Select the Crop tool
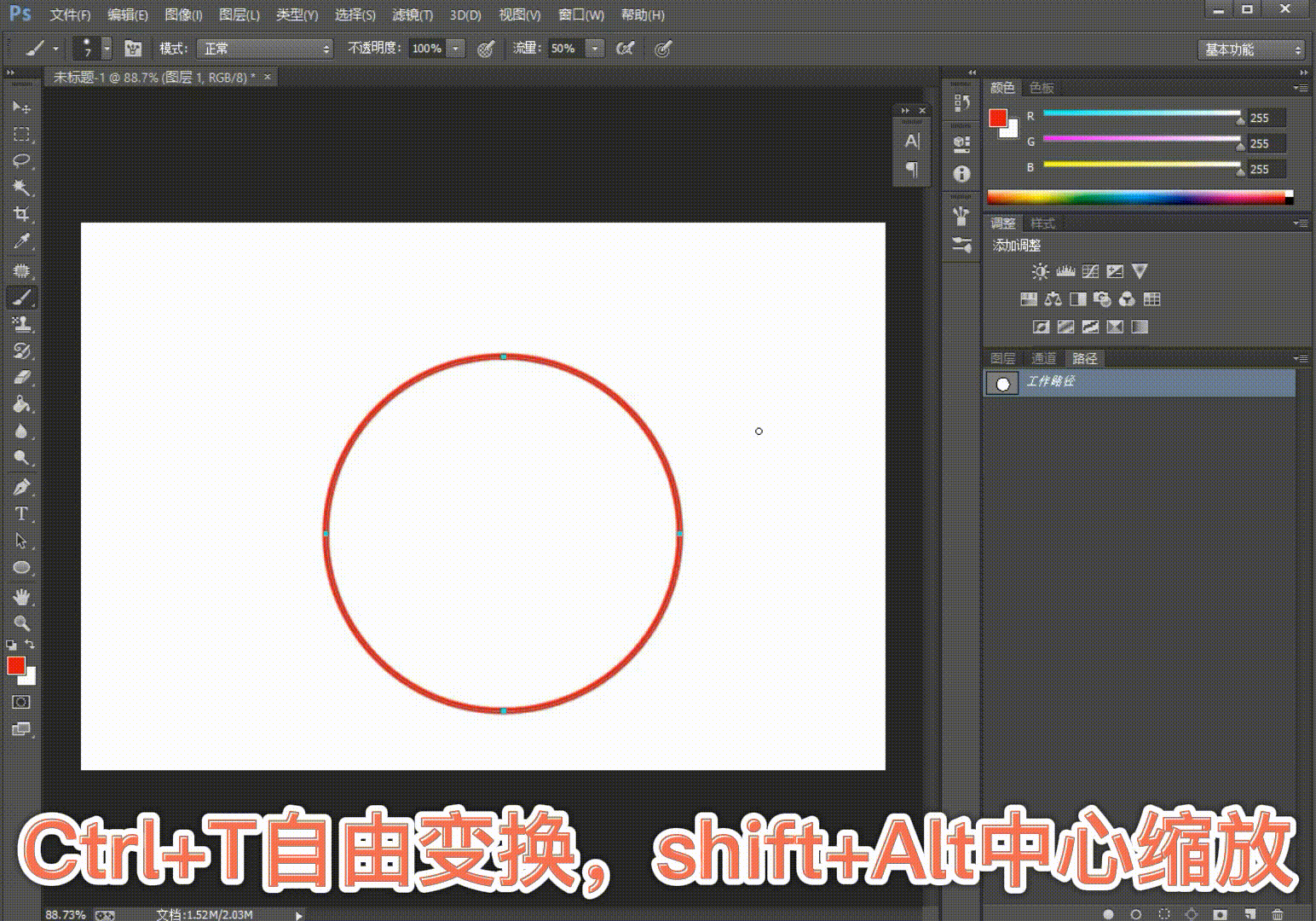 tap(21, 214)
